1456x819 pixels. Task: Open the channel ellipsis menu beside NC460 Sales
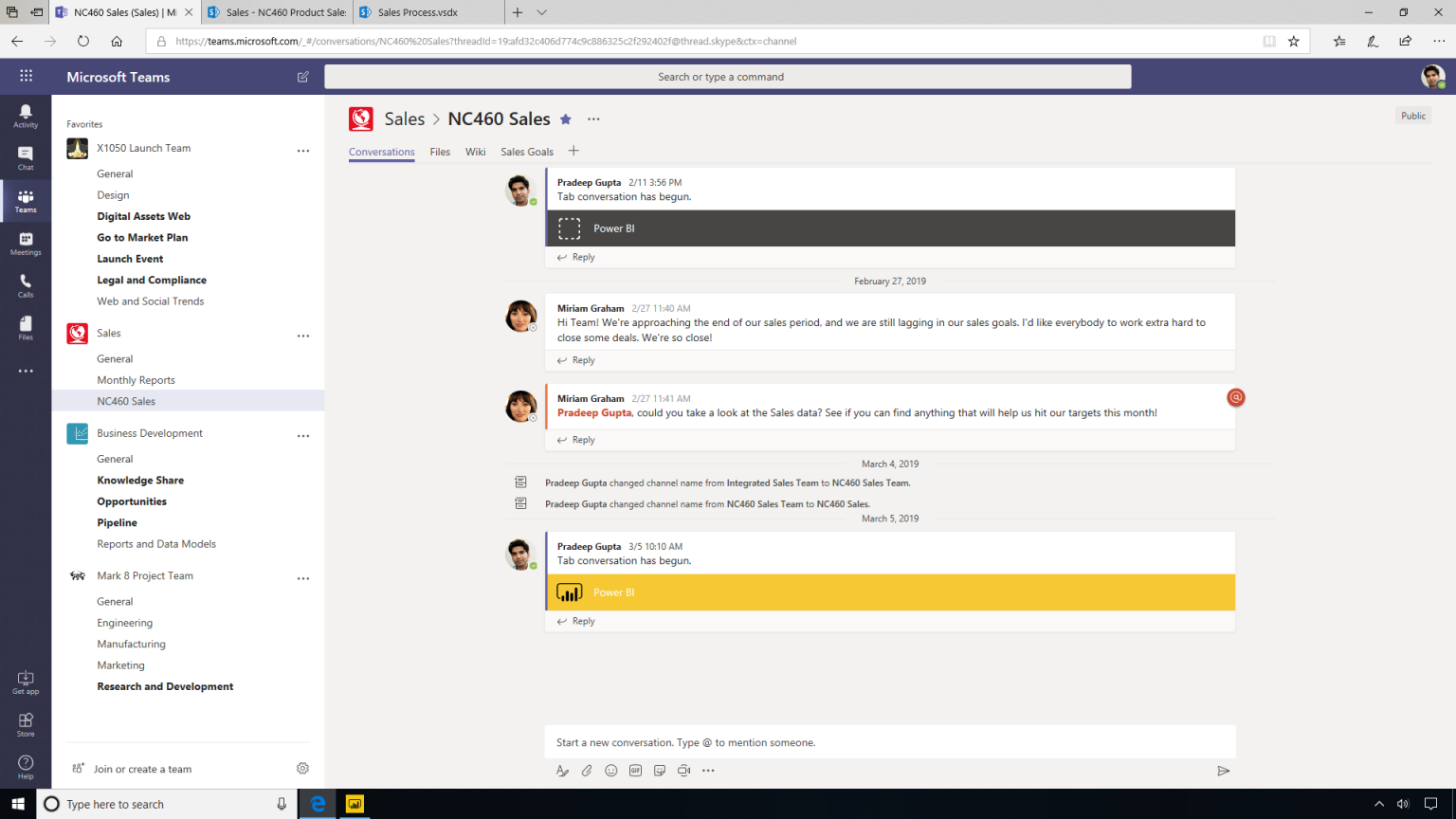click(x=593, y=119)
